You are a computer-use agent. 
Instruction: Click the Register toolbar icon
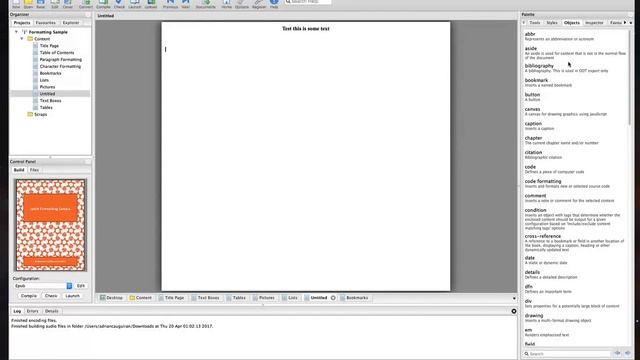tap(259, 4)
